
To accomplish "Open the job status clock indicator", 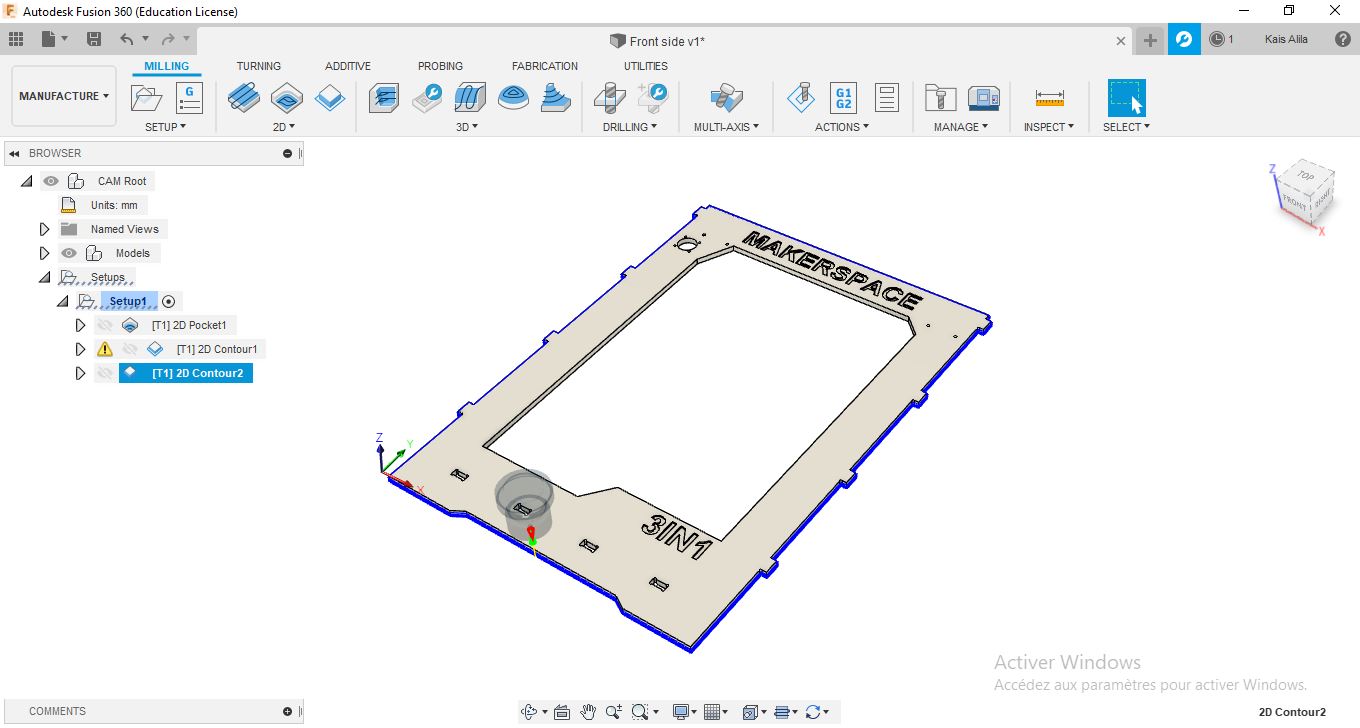I will (x=1221, y=39).
